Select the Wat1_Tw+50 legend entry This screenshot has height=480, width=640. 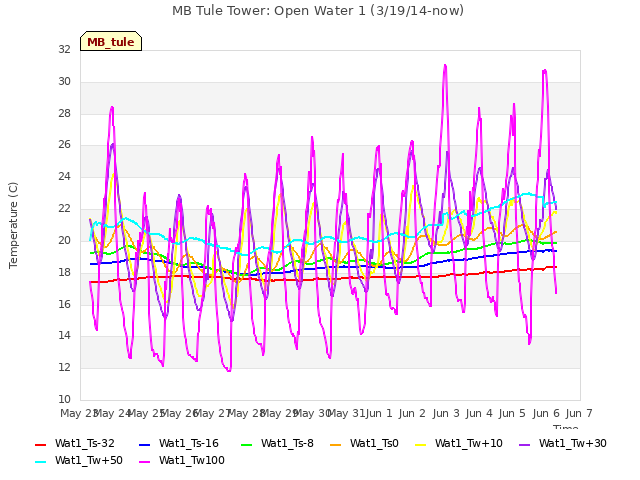[79, 460]
